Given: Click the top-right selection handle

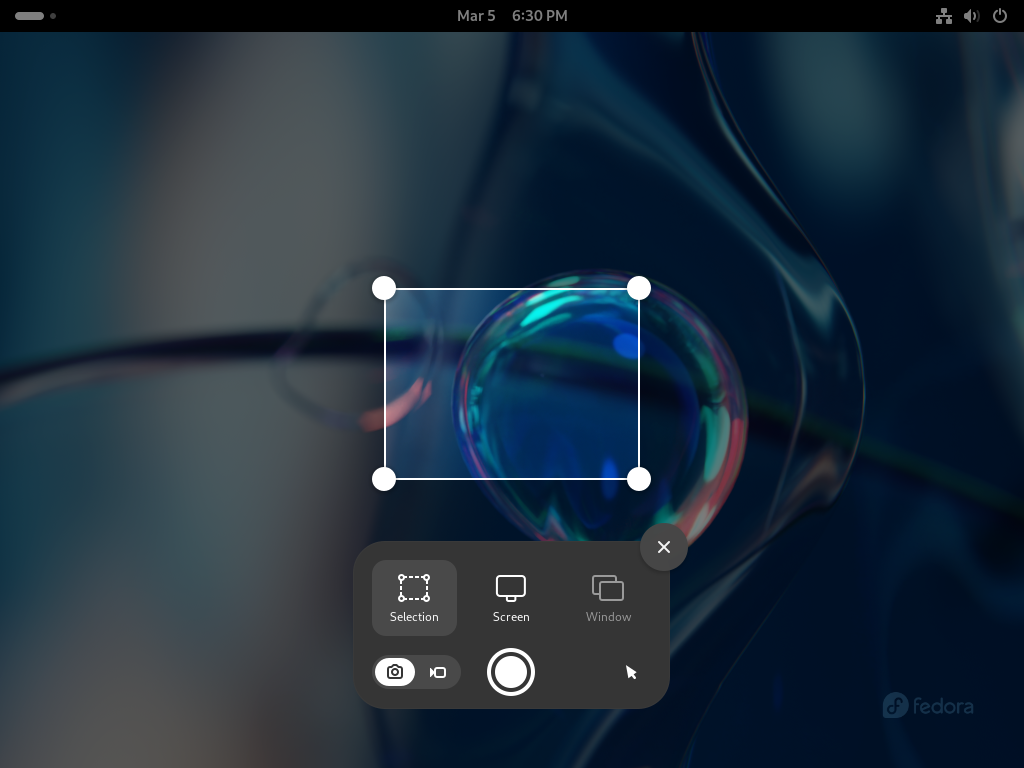Looking at the screenshot, I should pos(639,288).
